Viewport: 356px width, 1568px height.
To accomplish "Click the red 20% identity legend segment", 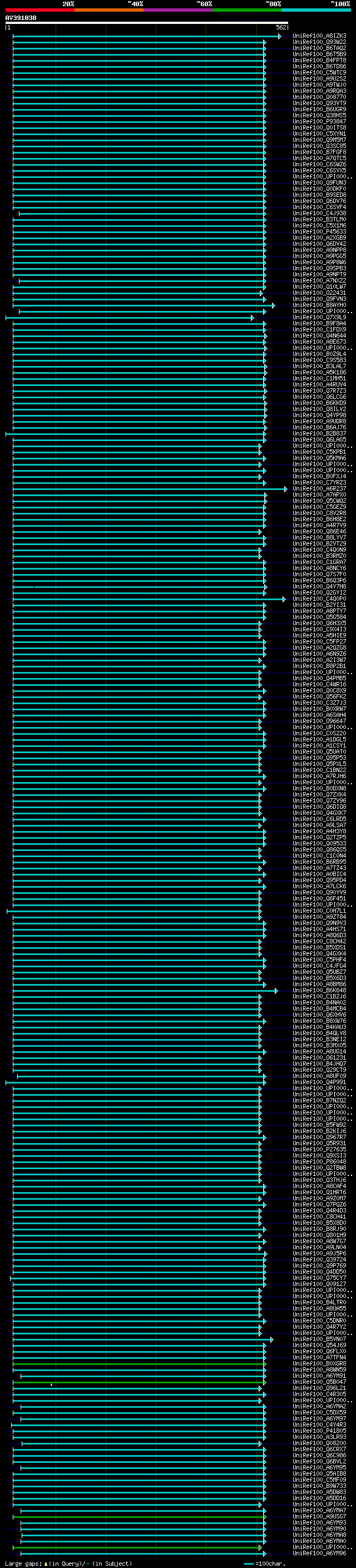I will pyautogui.click(x=39, y=10).
